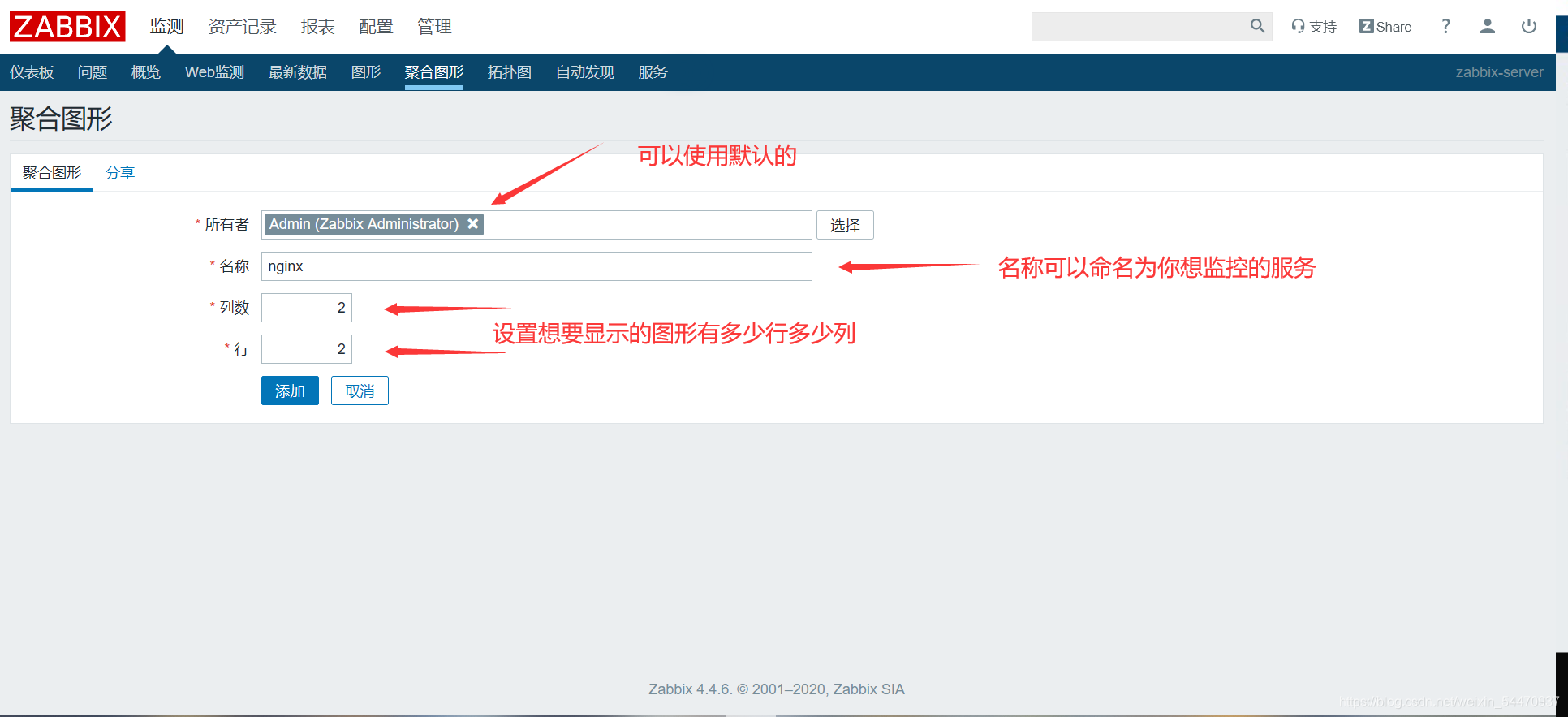Remove Admin (Zabbix Administrator) owner tag
The image size is (1568, 717).
pos(473,224)
